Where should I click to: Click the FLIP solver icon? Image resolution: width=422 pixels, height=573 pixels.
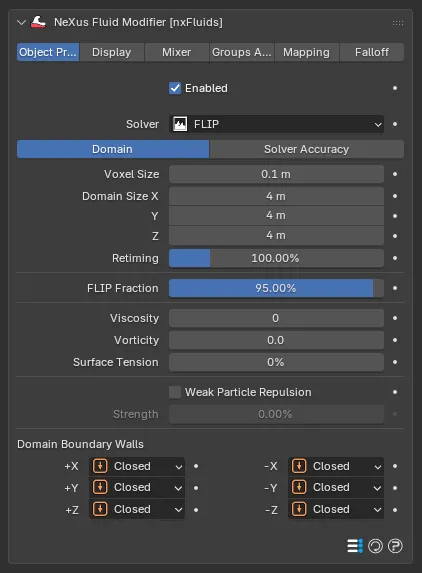point(180,124)
